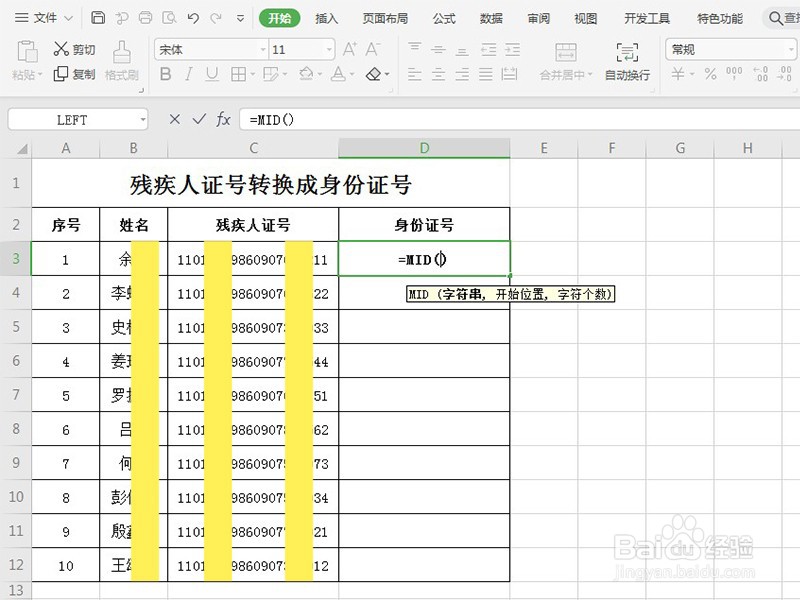Open the font name dropdown showing 宋体
This screenshot has height=600, width=800.
[x=264, y=48]
